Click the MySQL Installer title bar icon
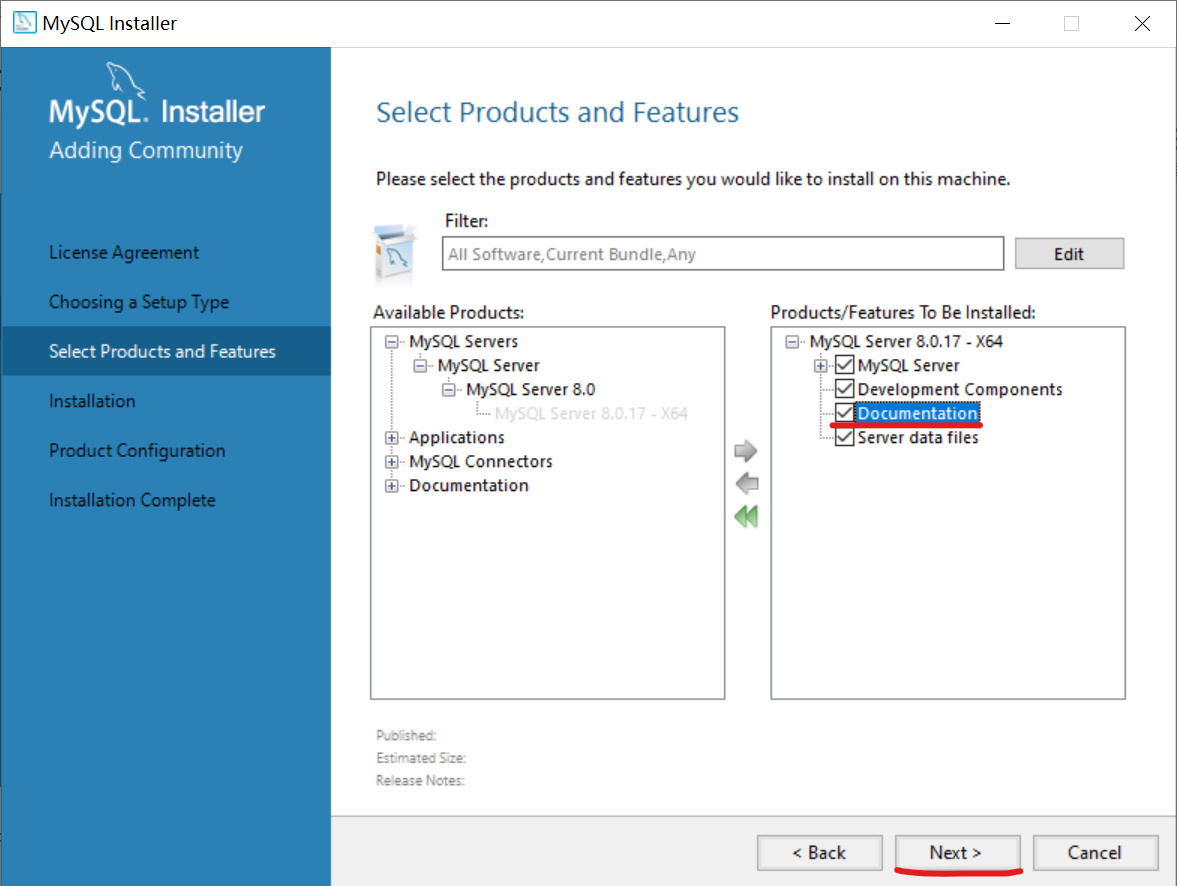This screenshot has width=1177, height=886. point(24,23)
